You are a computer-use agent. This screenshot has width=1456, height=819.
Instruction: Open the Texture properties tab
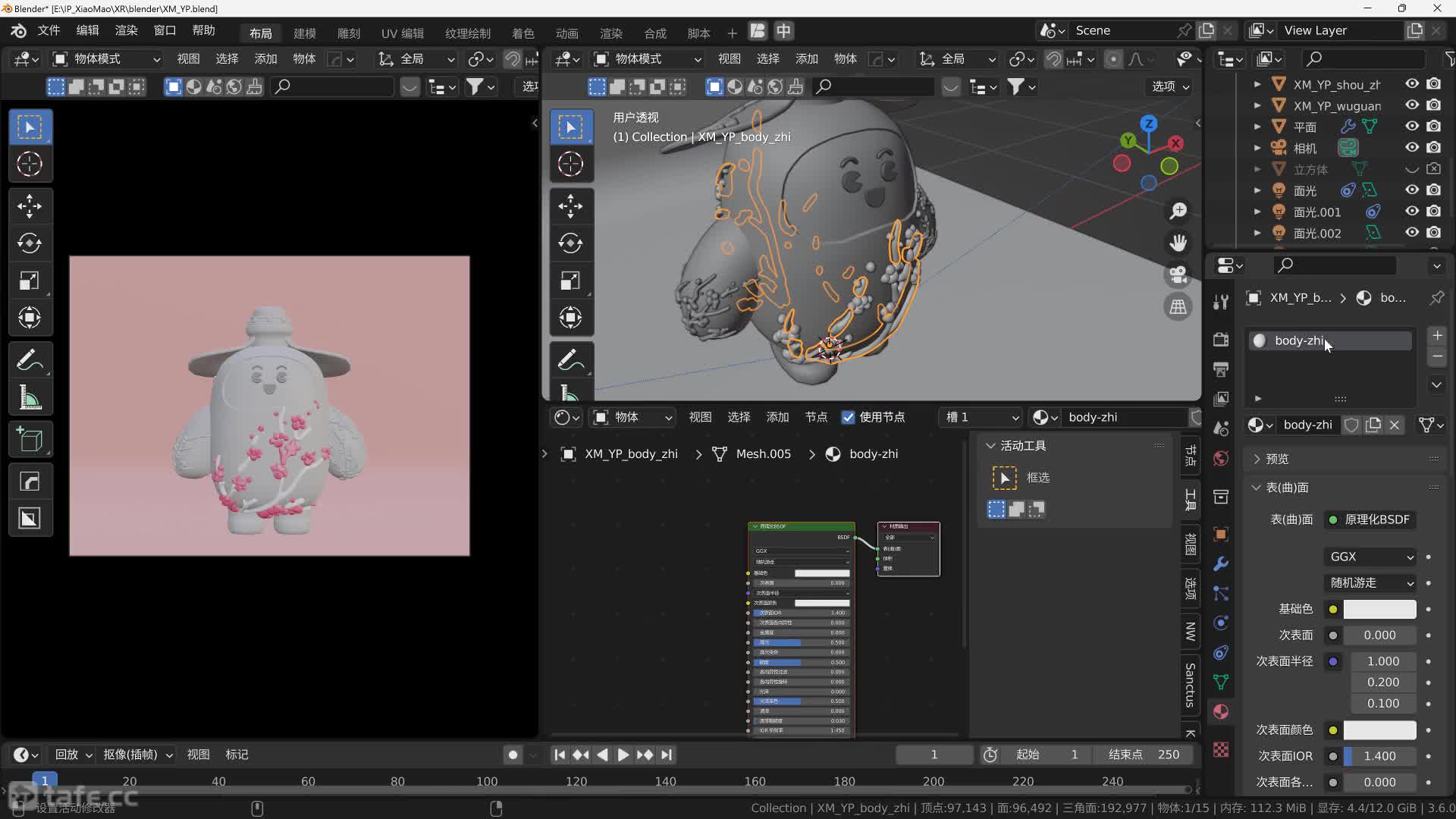tap(1221, 749)
